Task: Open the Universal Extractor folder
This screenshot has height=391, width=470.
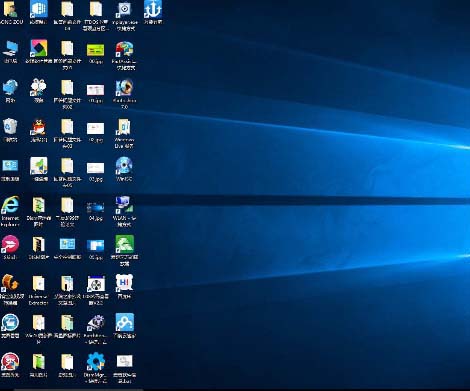Action: point(39,283)
